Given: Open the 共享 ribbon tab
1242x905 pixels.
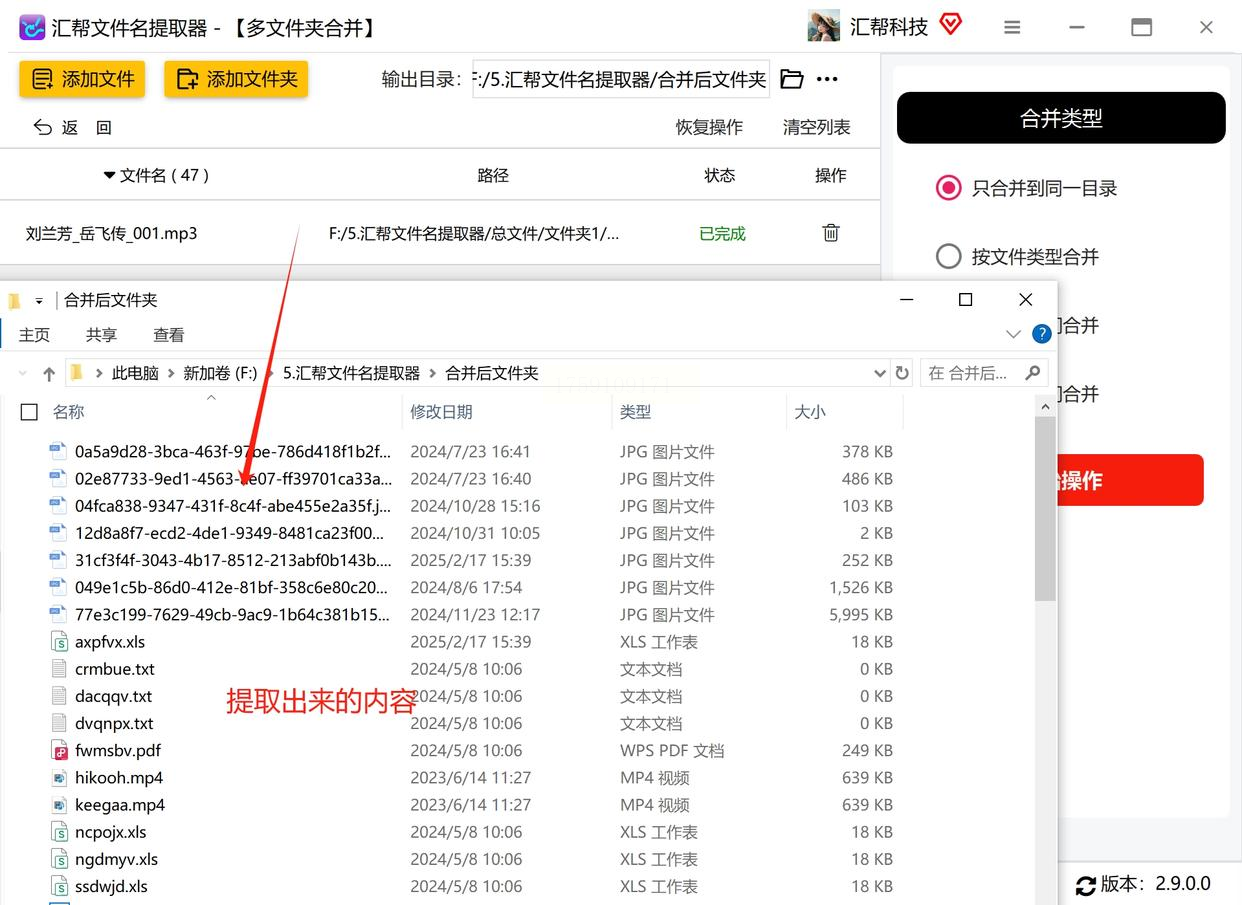Looking at the screenshot, I should pos(101,335).
